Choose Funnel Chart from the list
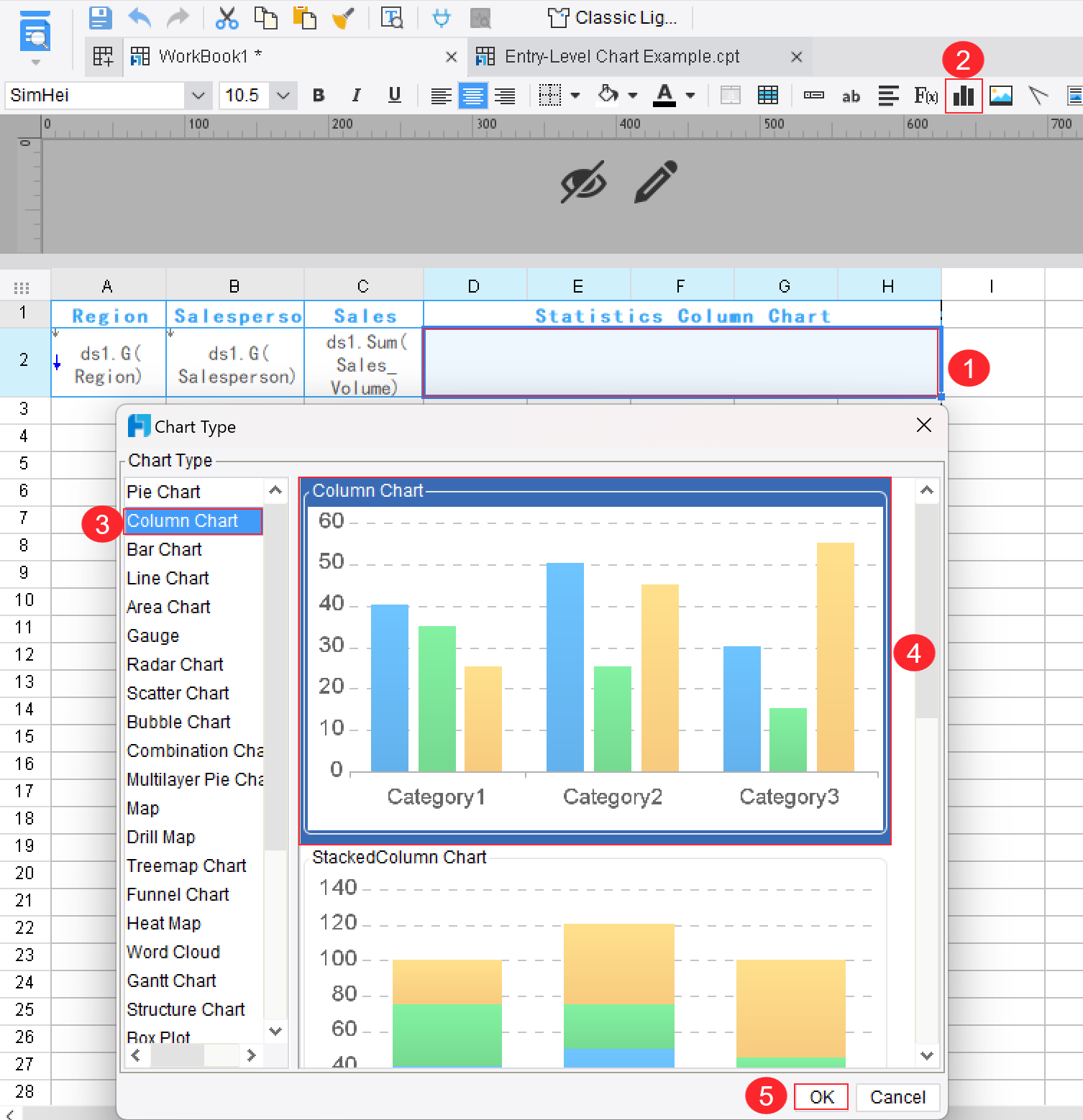1083x1120 pixels. (x=178, y=894)
